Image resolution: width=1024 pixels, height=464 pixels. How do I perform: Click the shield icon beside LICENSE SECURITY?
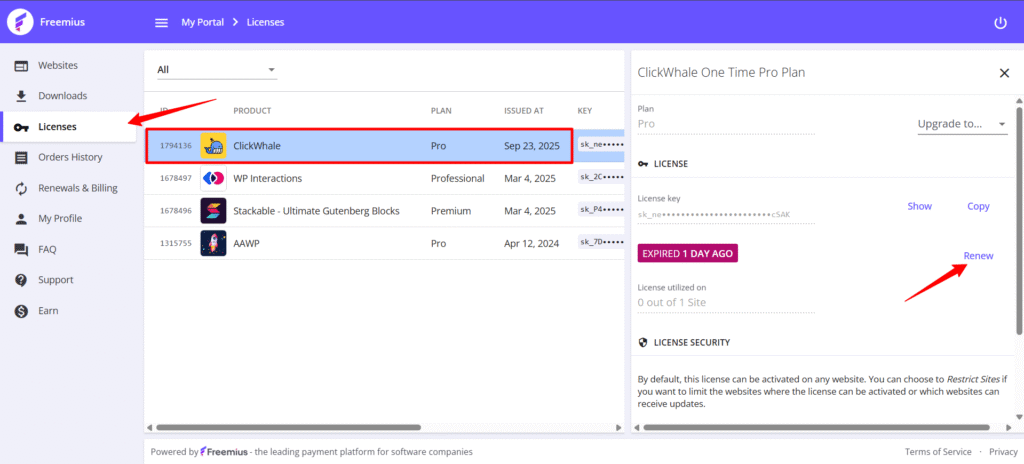[643, 342]
